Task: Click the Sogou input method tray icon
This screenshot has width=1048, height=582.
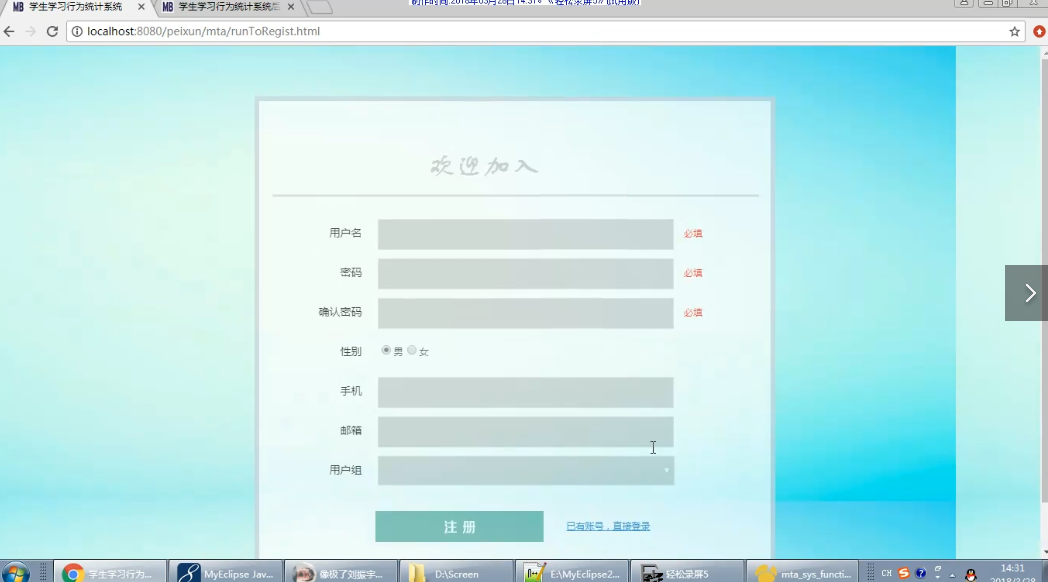Action: tap(904, 573)
